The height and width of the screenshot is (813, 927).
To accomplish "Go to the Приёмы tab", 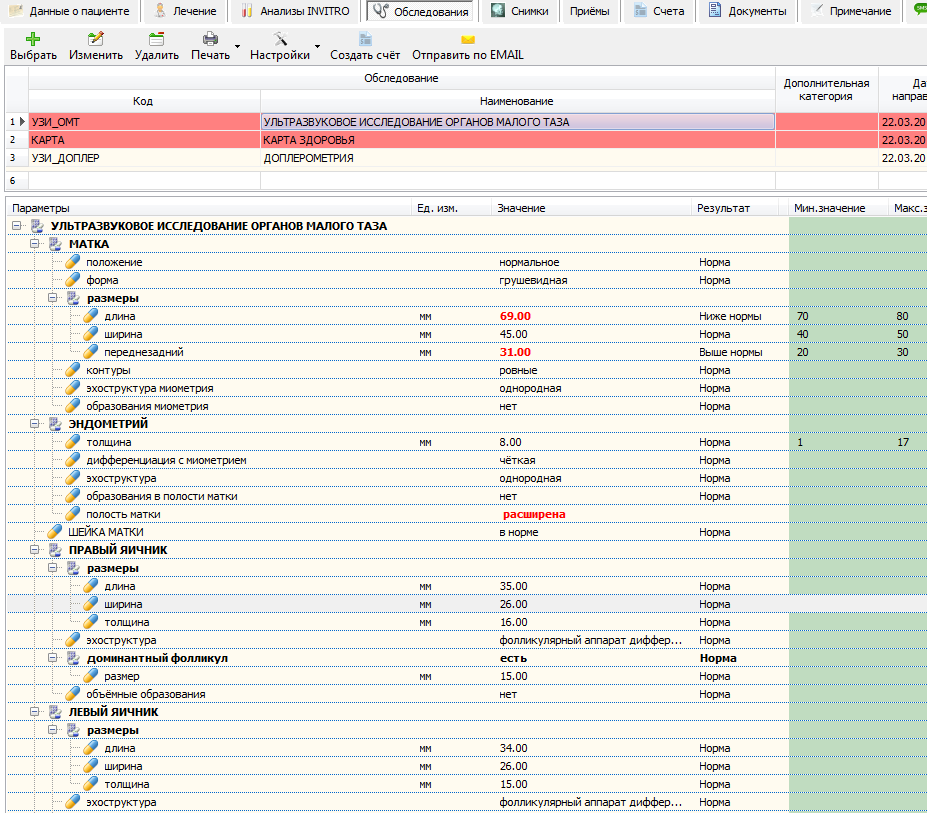I will click(x=589, y=11).
